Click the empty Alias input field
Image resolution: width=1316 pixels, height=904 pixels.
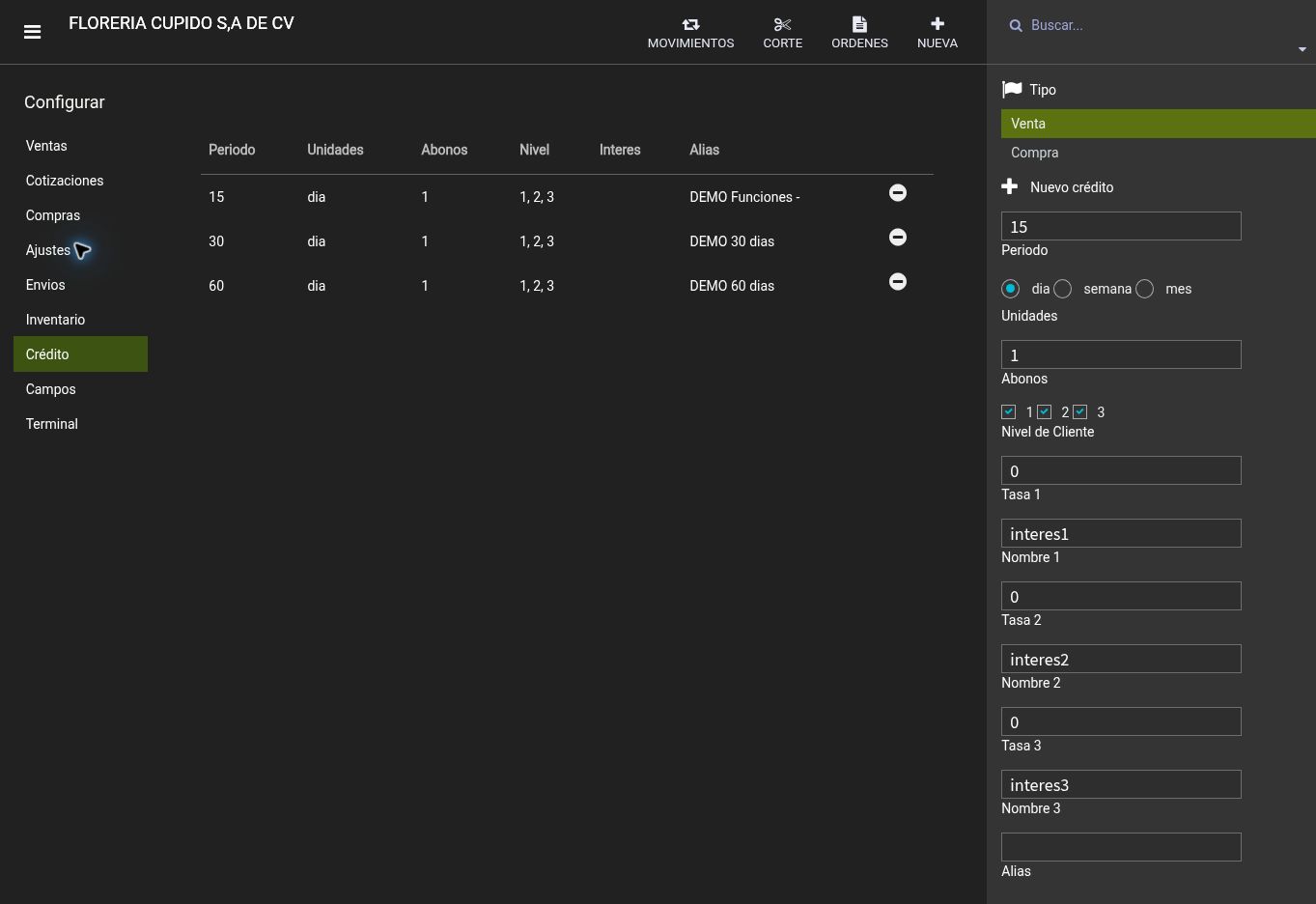pos(1121,847)
